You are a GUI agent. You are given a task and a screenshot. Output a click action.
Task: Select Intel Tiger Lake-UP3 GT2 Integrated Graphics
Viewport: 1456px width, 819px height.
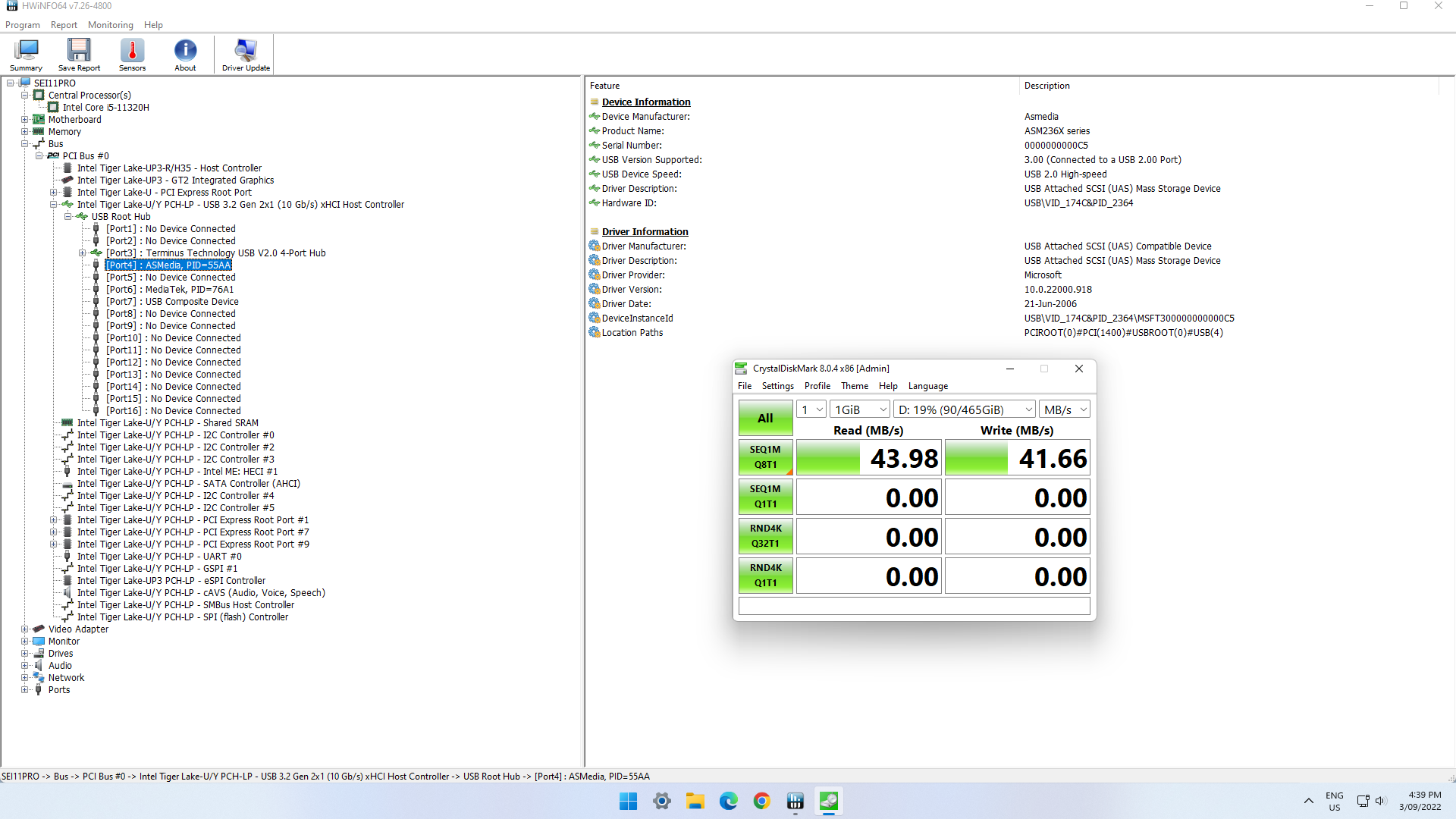click(x=175, y=180)
